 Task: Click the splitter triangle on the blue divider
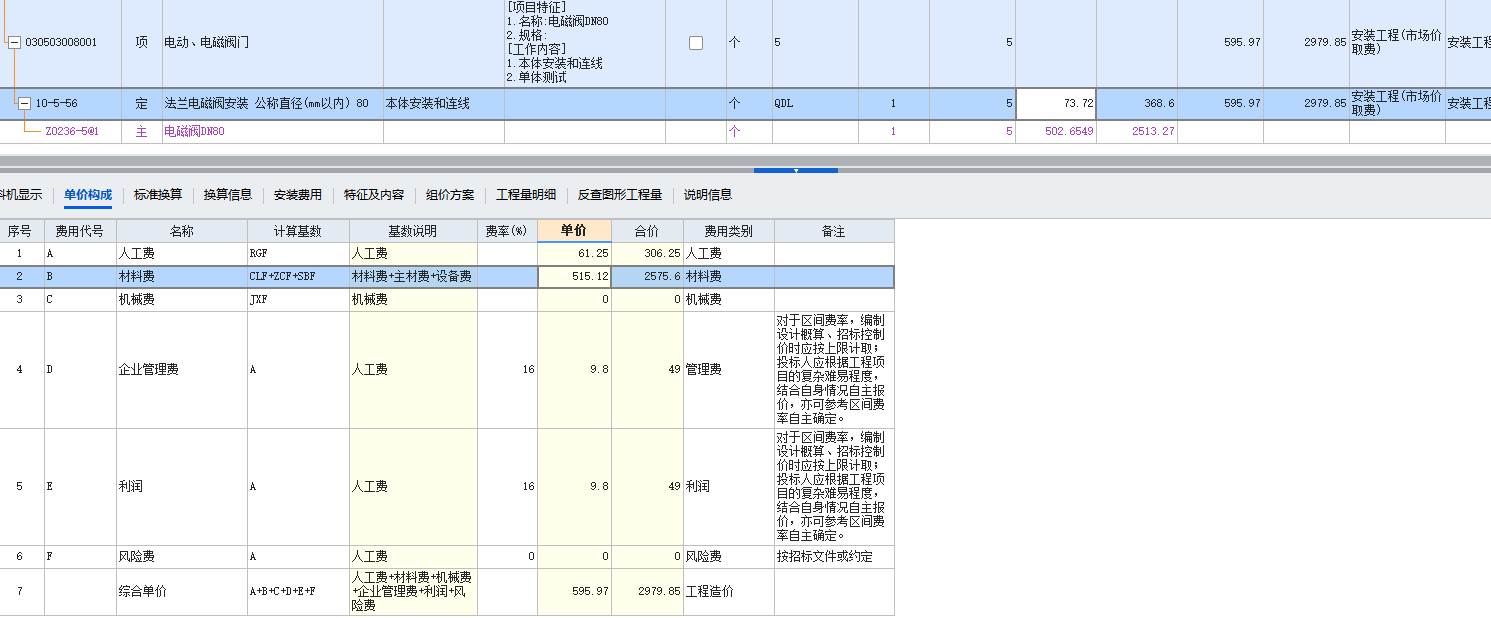click(x=796, y=172)
